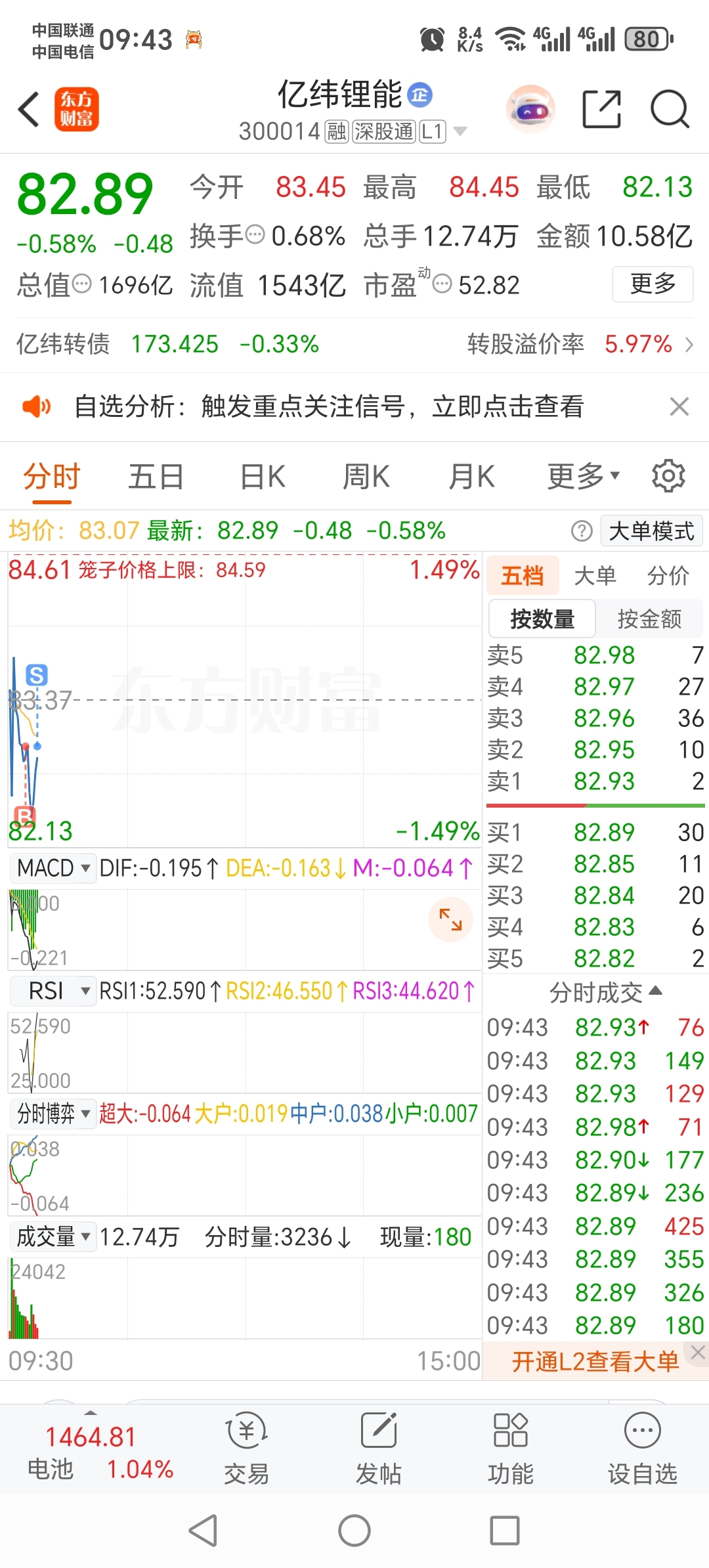The image size is (709, 1568).
Task: Open 成交量 indicator dropdown
Action: point(53,1236)
